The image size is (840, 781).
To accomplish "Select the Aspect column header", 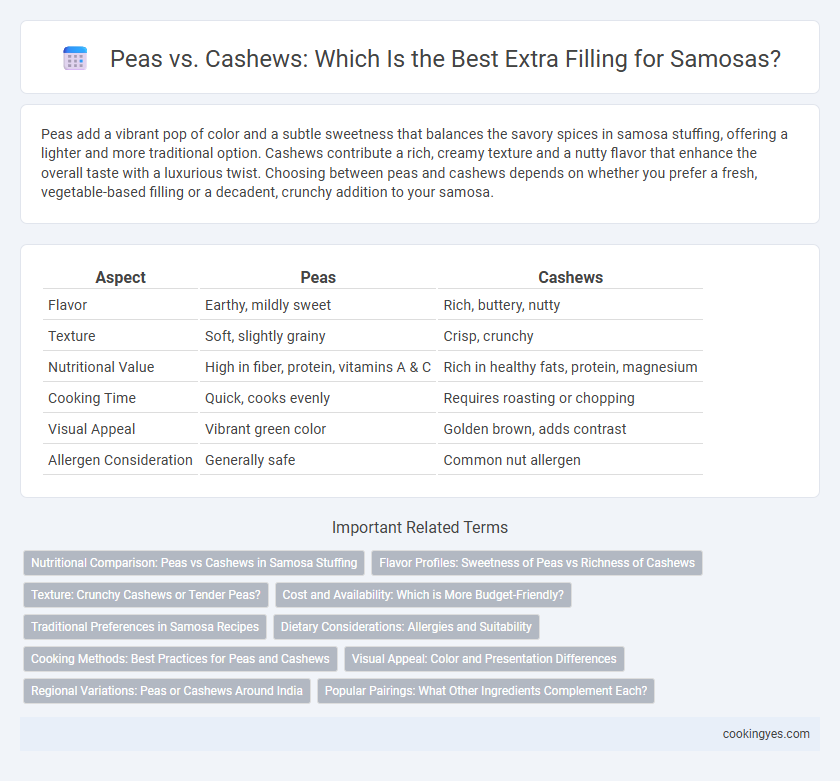I will coord(121,277).
